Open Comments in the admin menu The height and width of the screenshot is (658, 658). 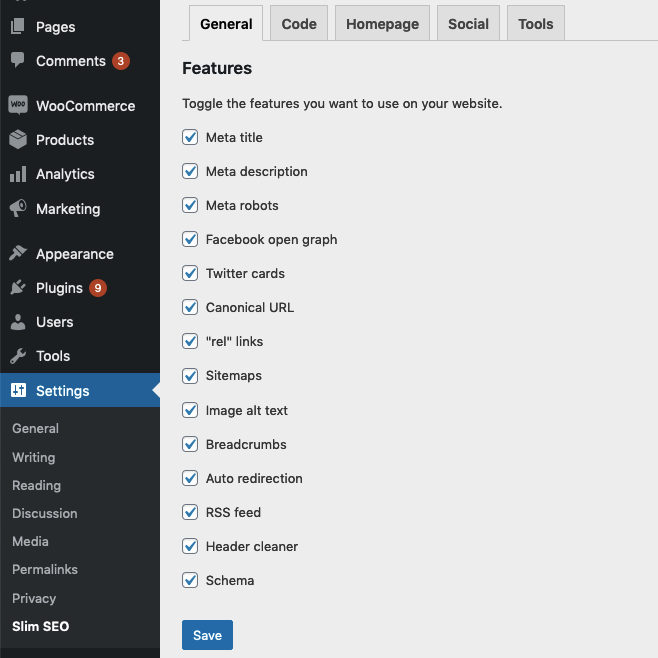(x=70, y=61)
